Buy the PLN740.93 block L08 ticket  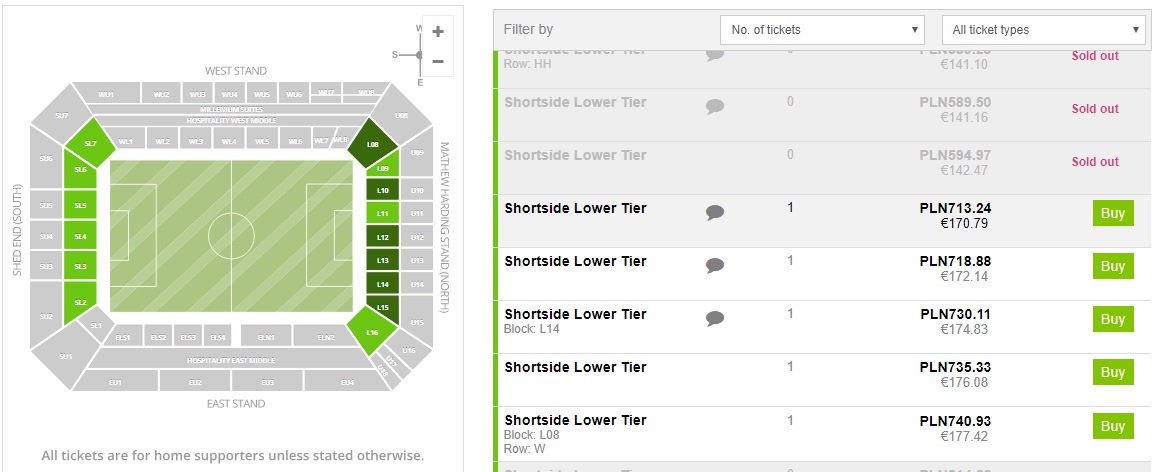tap(1112, 426)
